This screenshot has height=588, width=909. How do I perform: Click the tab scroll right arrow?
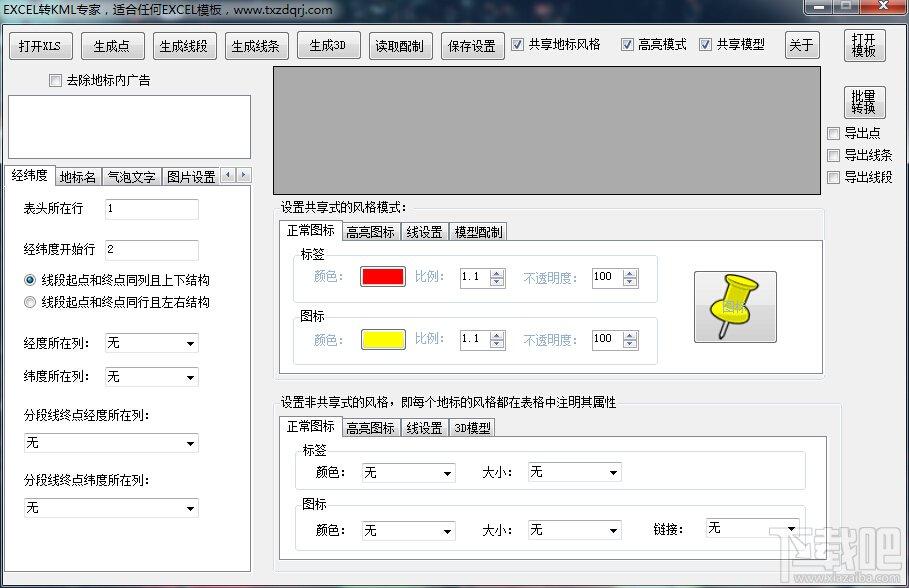click(x=243, y=175)
